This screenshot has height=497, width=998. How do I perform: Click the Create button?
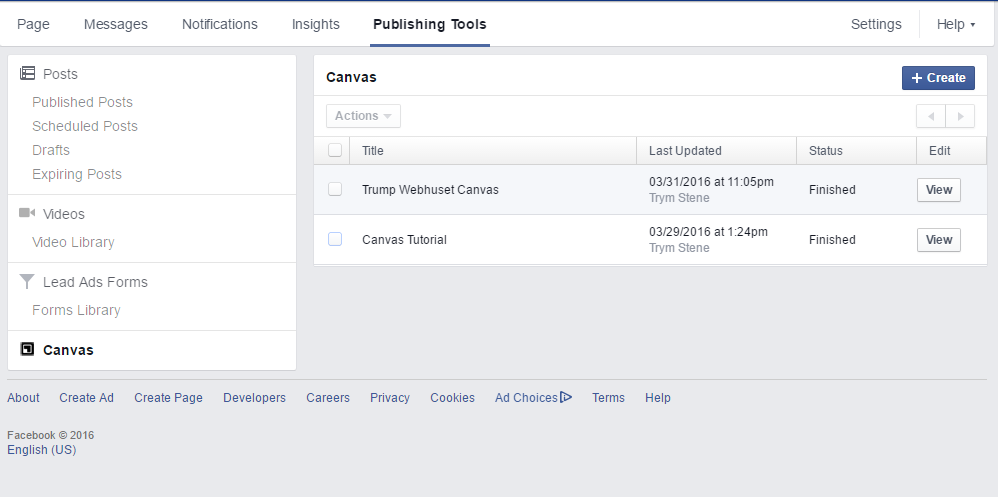(938, 78)
